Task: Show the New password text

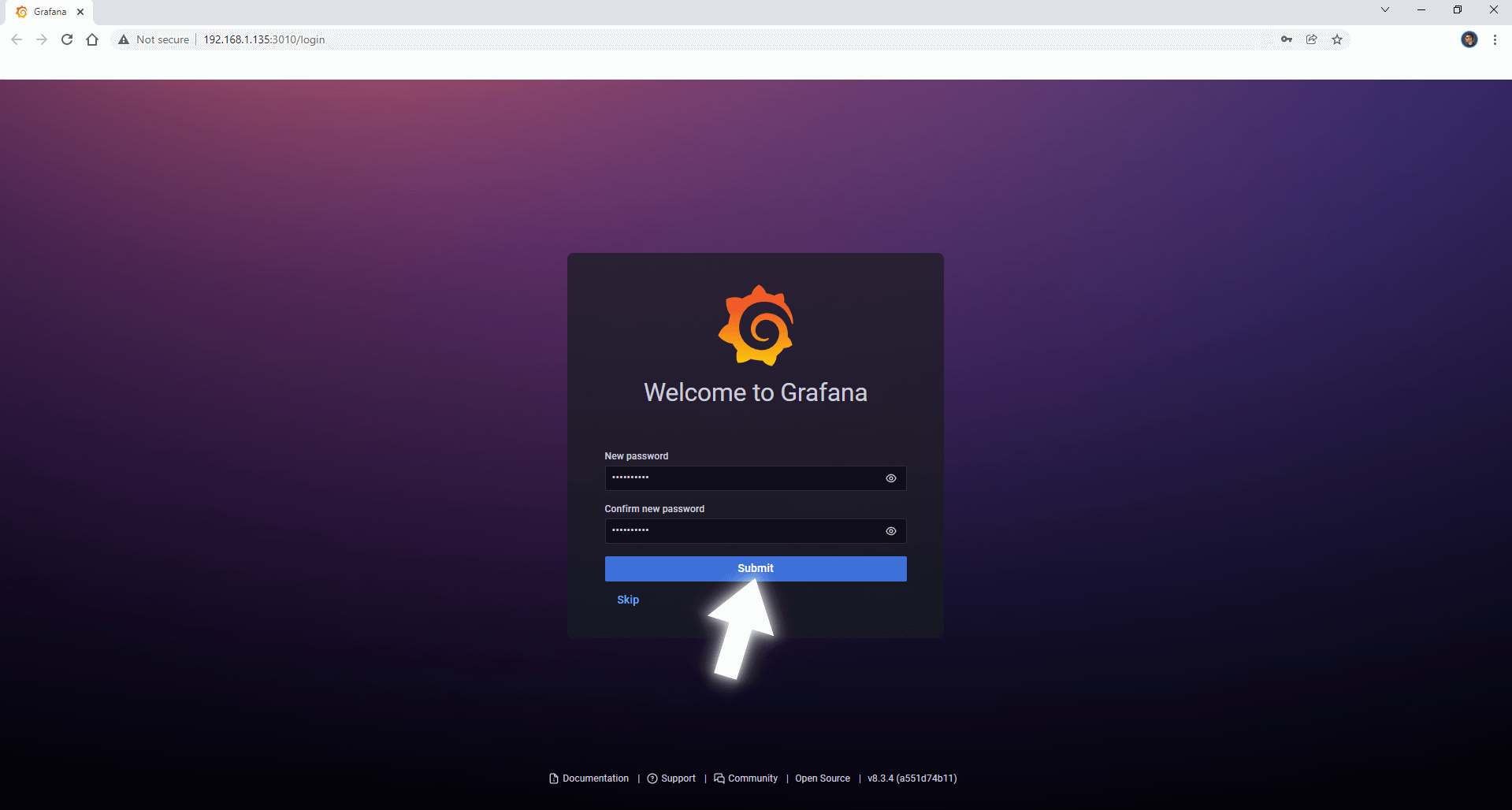Action: point(890,478)
